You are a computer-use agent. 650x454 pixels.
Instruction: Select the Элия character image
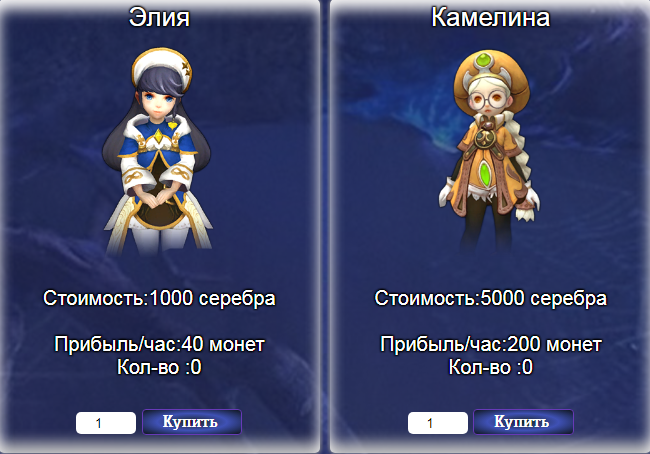pyautogui.click(x=158, y=151)
